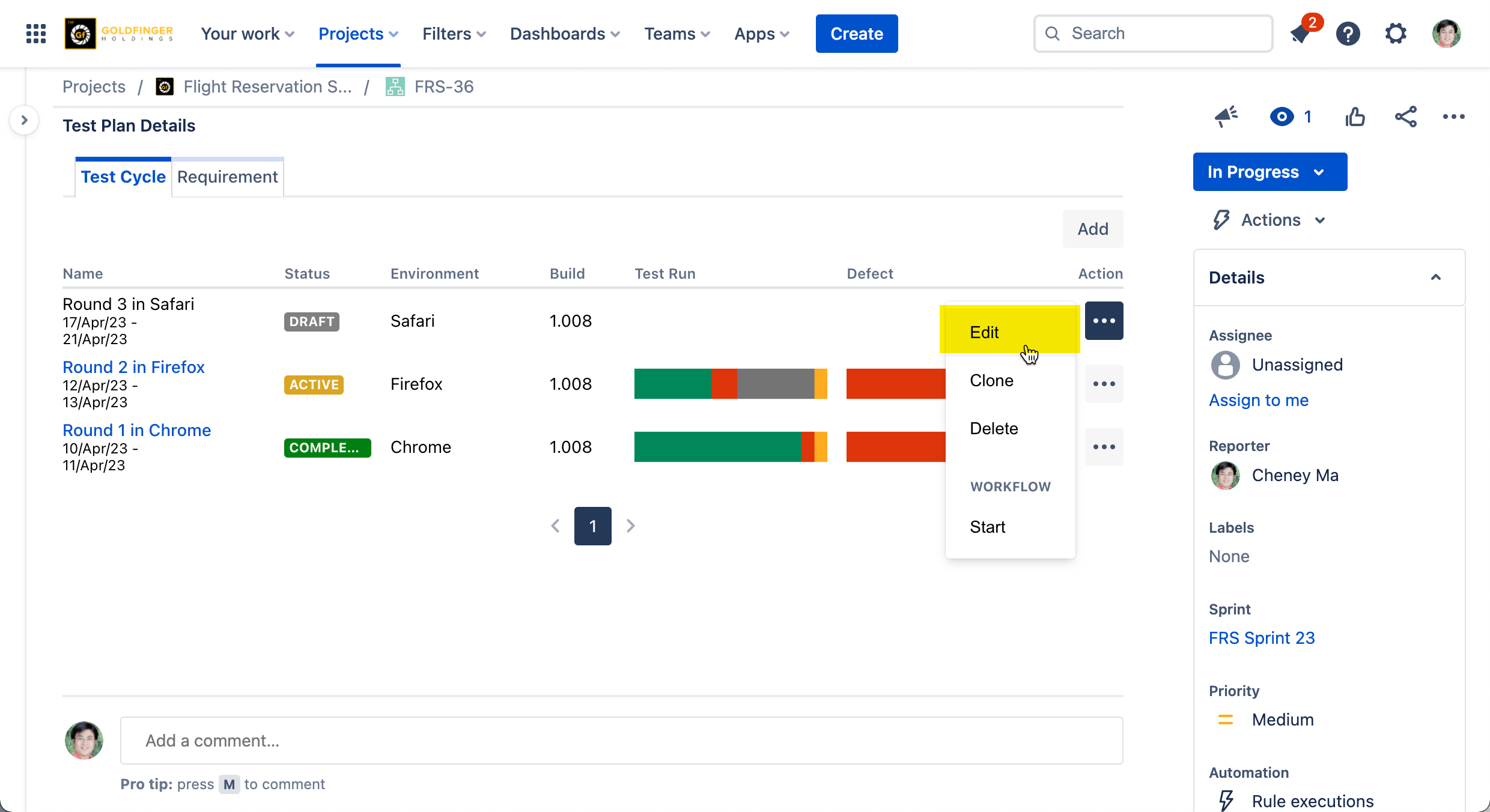Click the Add test cycle button
Image resolution: width=1490 pixels, height=812 pixels.
coord(1092,229)
